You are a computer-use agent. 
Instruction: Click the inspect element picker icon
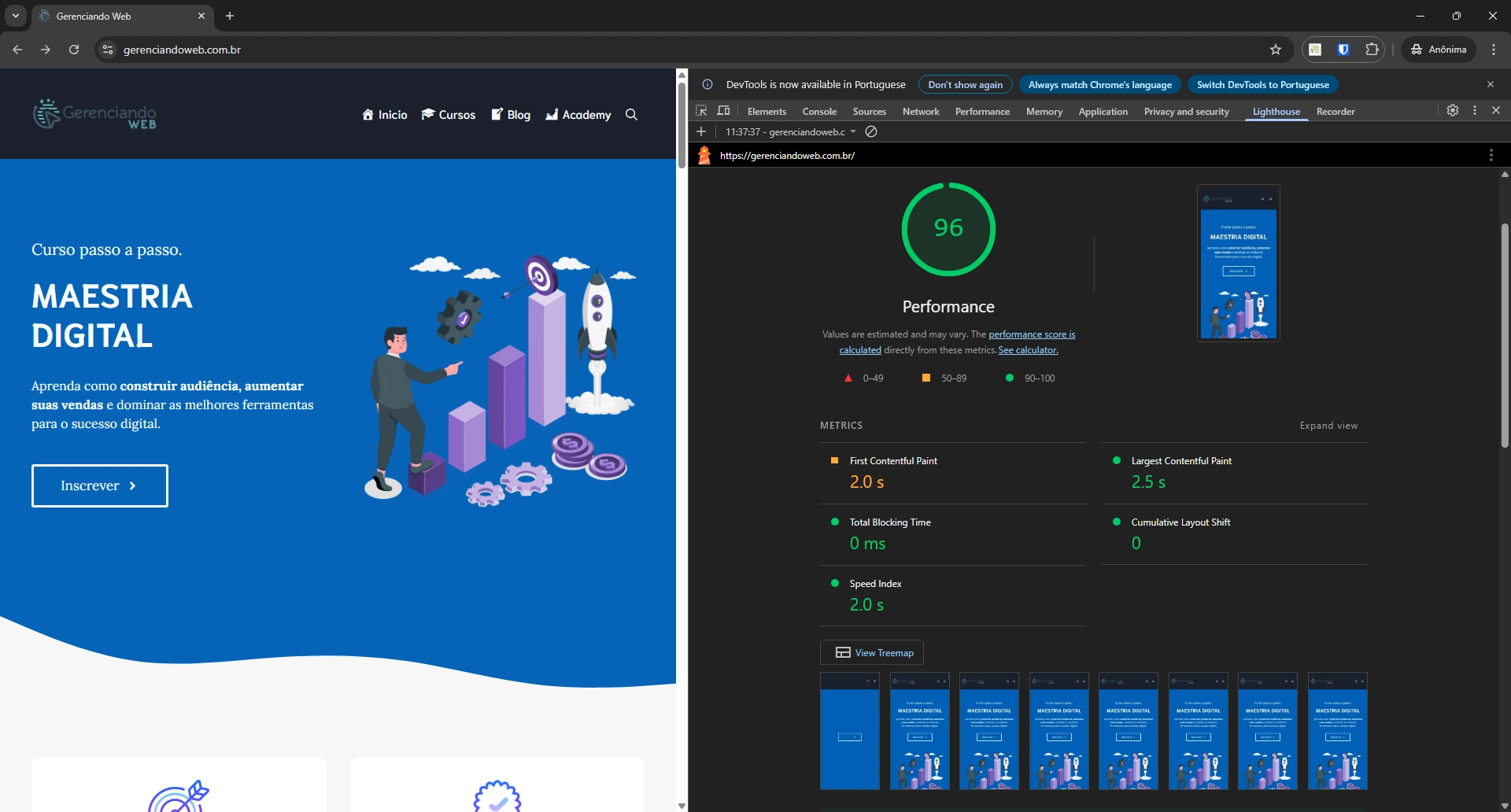(701, 111)
